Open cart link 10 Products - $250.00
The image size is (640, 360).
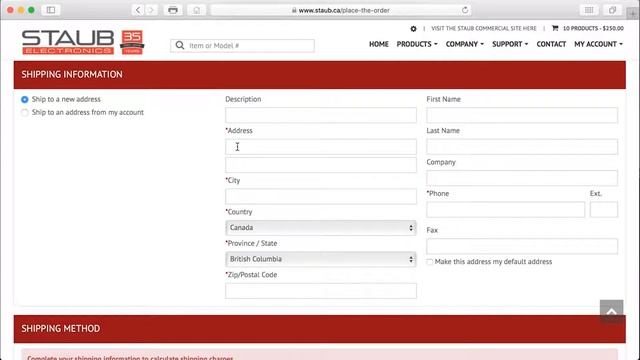593,29
